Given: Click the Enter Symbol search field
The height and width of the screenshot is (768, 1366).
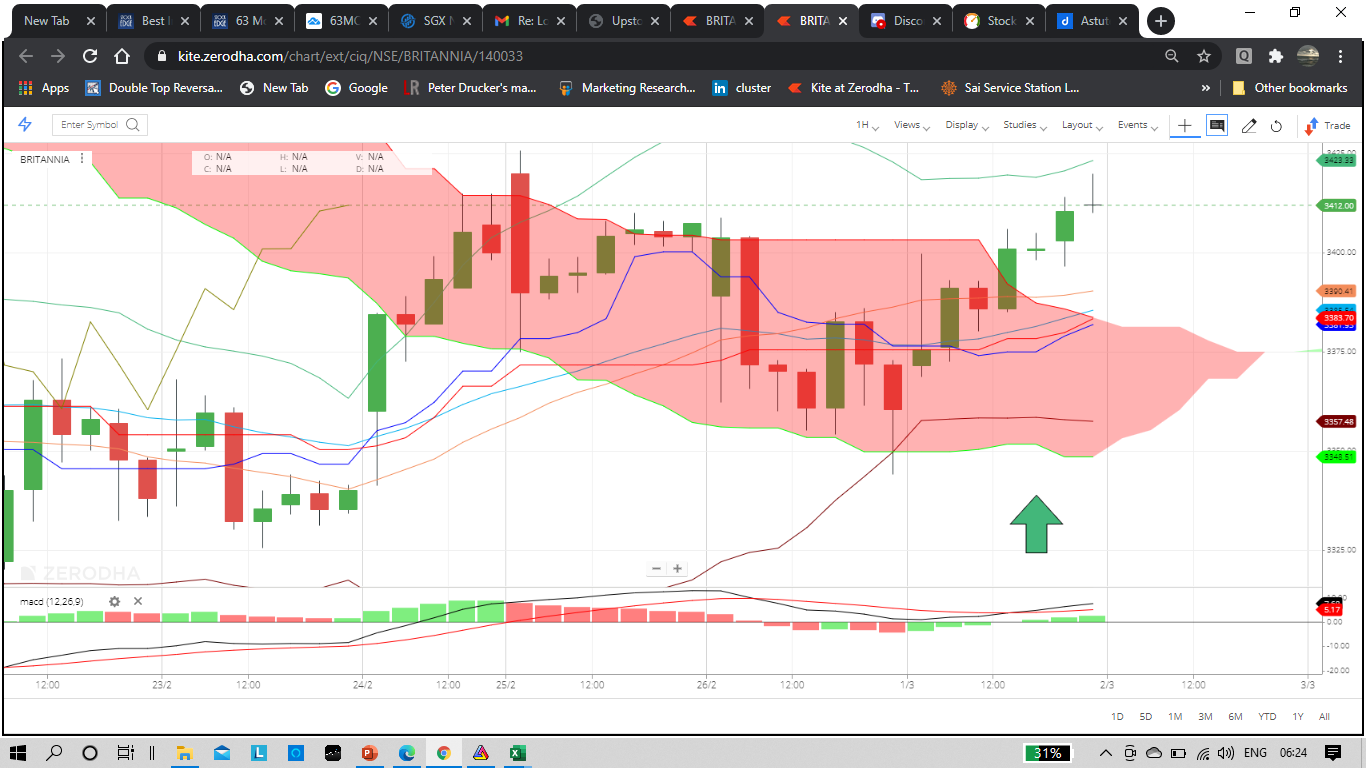Looking at the screenshot, I should [x=100, y=125].
